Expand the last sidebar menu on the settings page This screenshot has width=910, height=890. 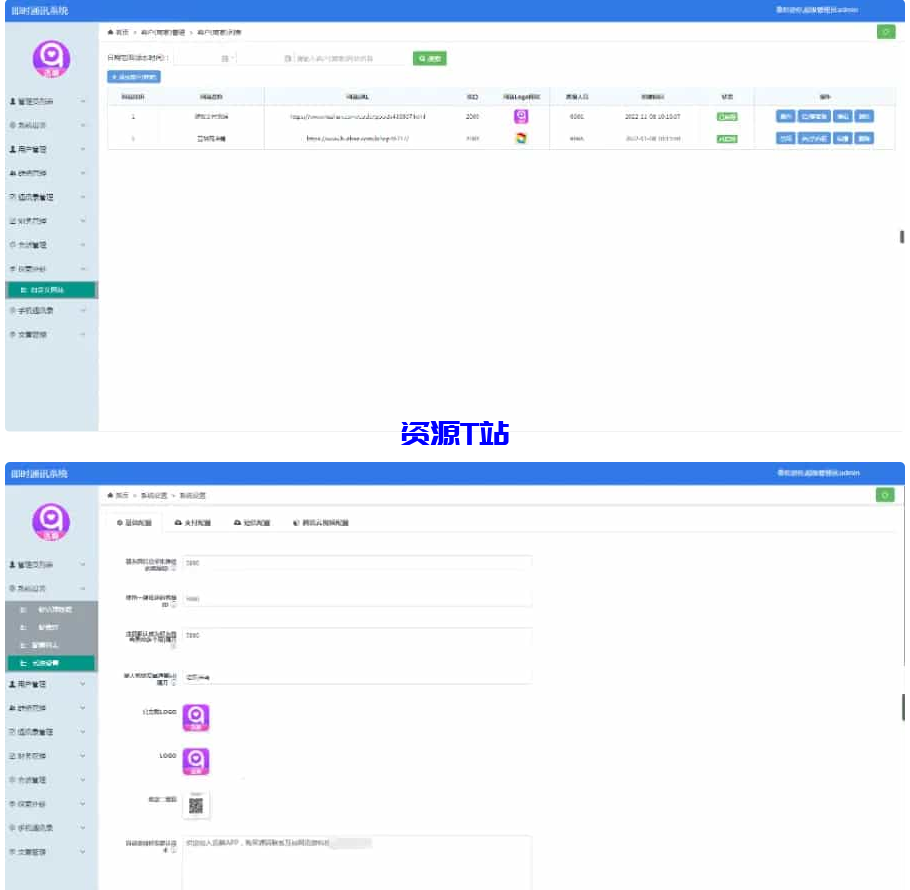[x=50, y=852]
